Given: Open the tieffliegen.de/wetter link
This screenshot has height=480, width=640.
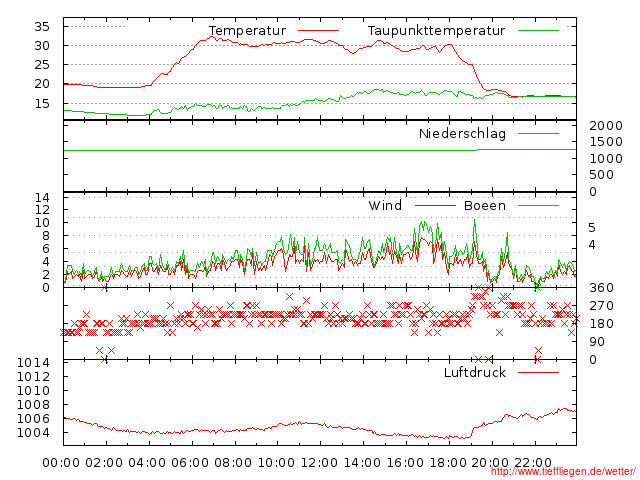Looking at the screenshot, I should (563, 472).
